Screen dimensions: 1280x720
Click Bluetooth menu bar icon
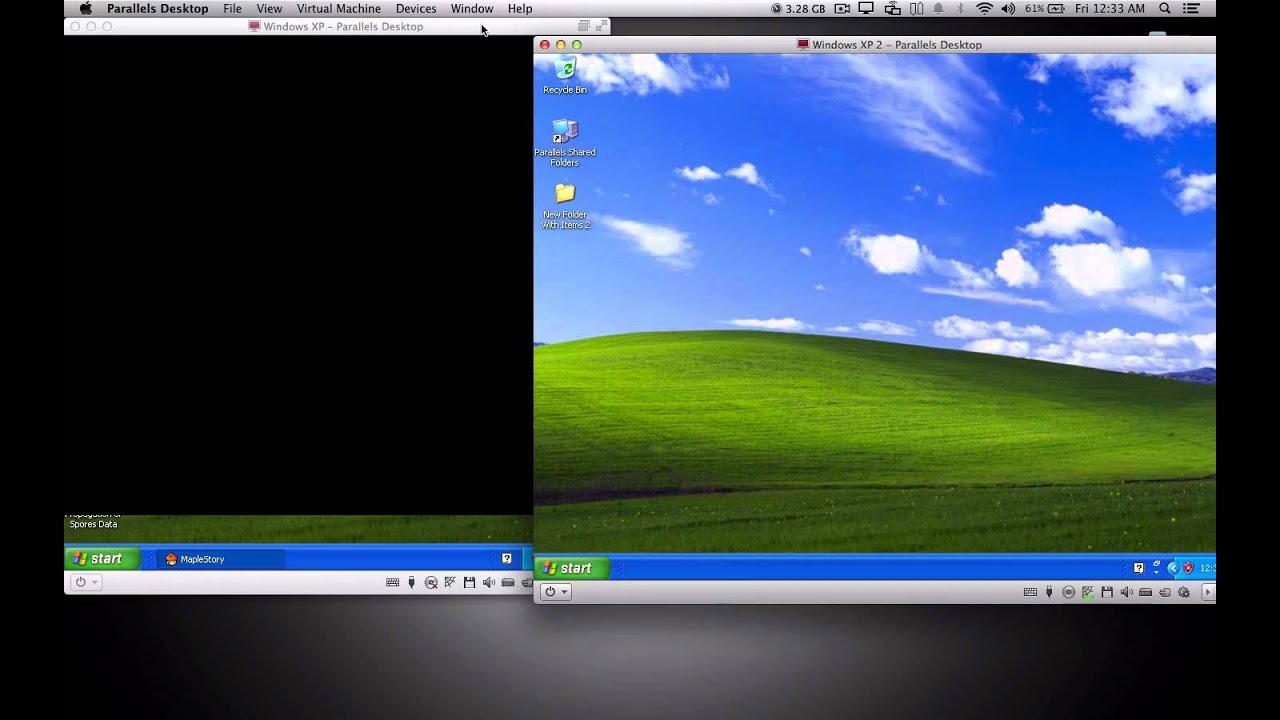961,8
